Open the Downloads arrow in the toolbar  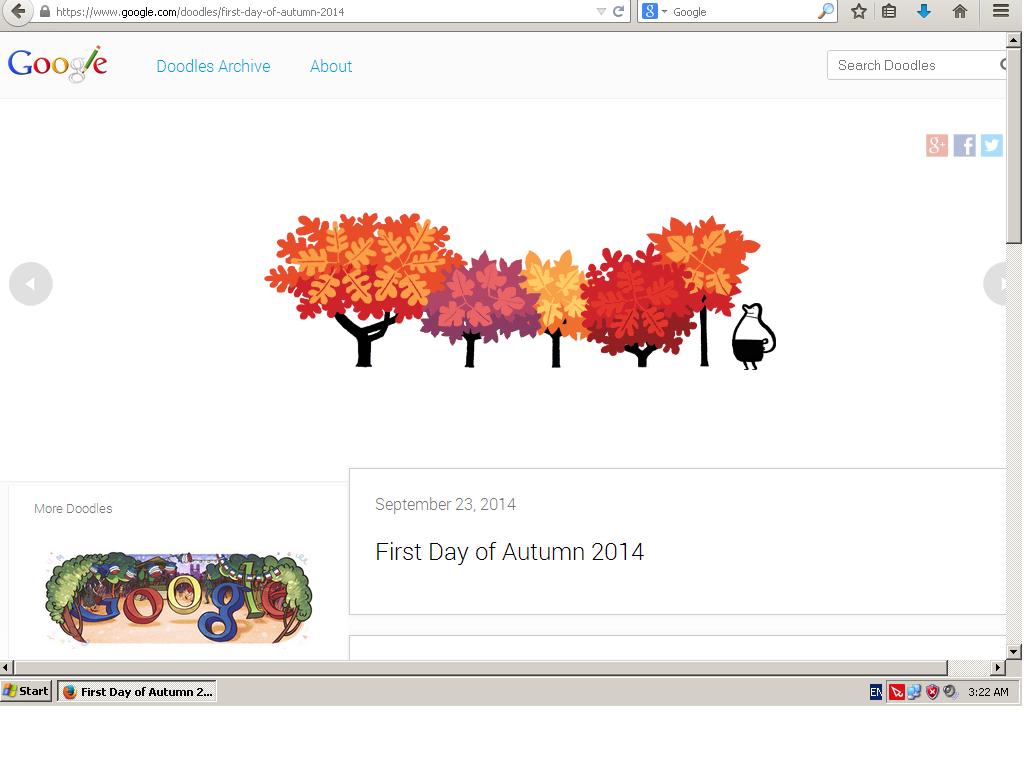click(924, 11)
